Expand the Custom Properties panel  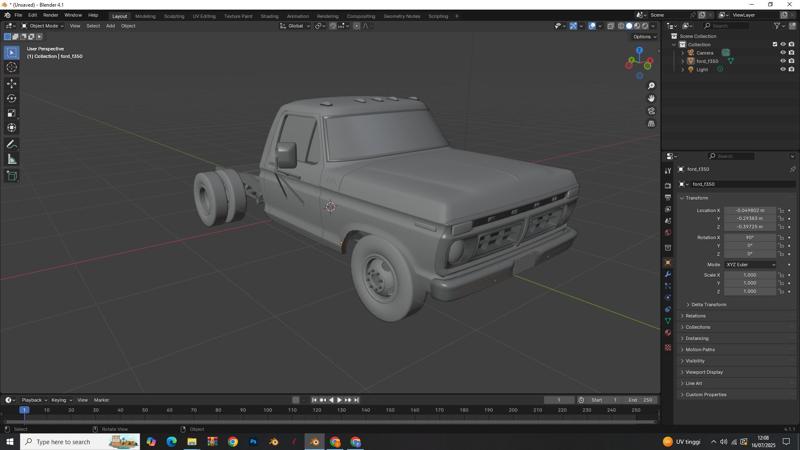pos(704,394)
